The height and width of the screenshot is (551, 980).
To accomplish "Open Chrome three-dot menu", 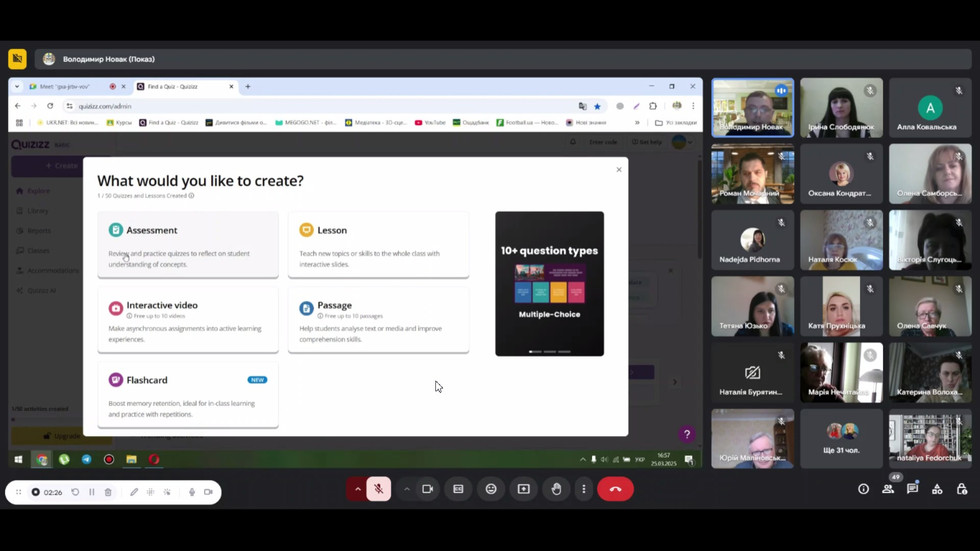I will 693,106.
